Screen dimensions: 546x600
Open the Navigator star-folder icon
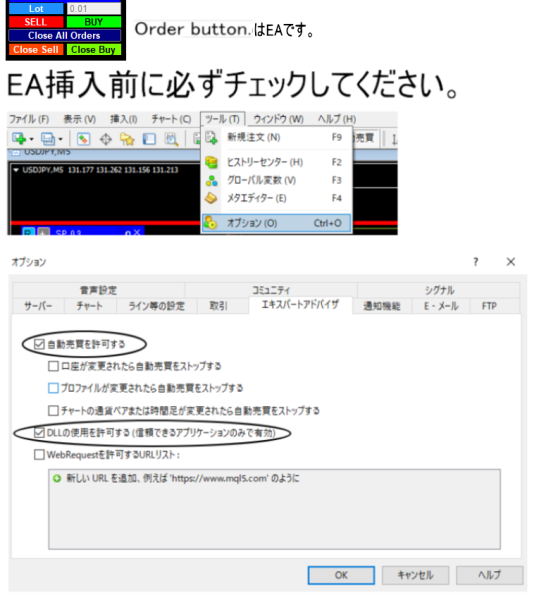(x=127, y=139)
